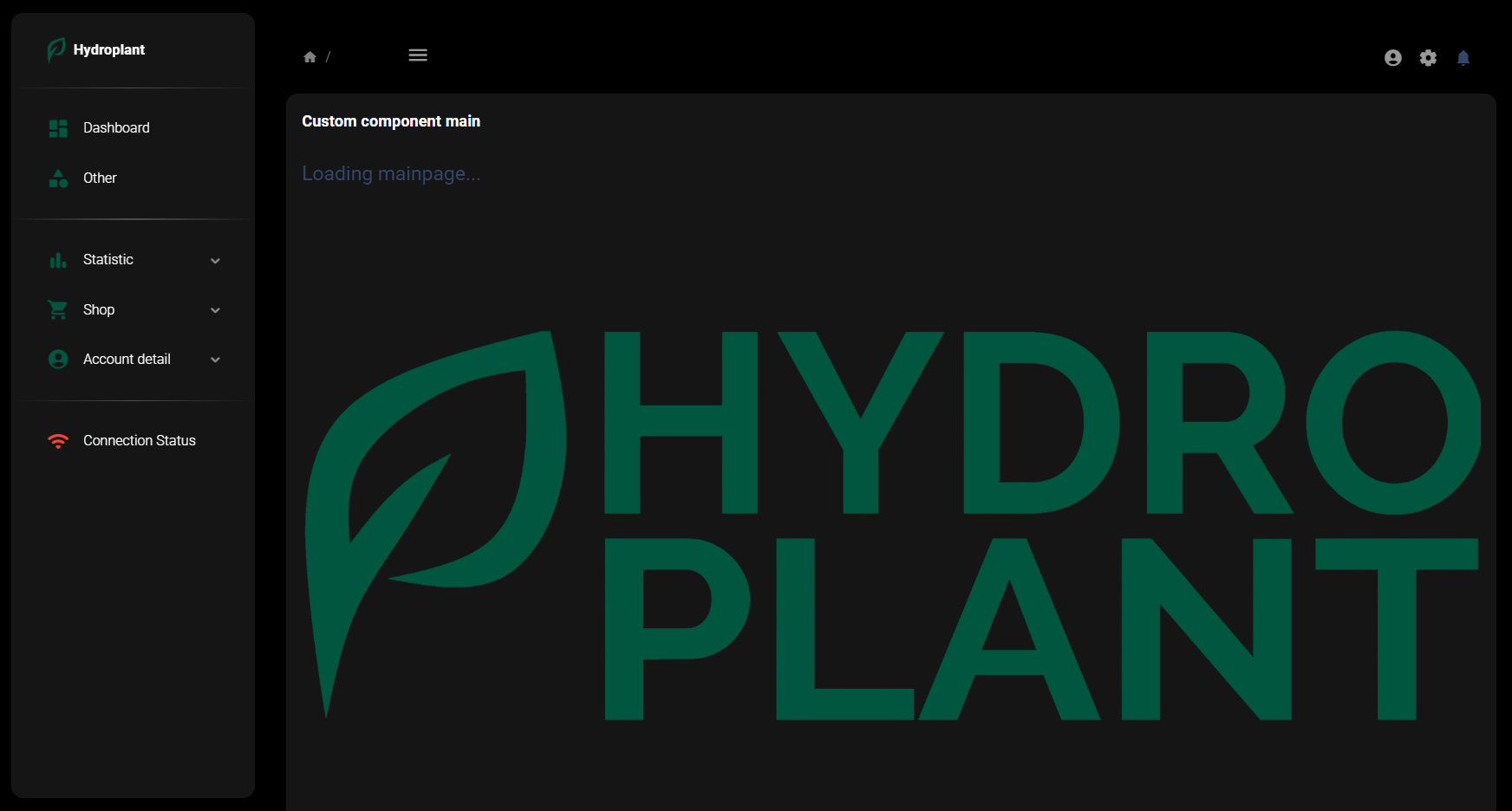The image size is (1512, 811).
Task: Select the Statistic bar chart icon
Action: [x=57, y=259]
